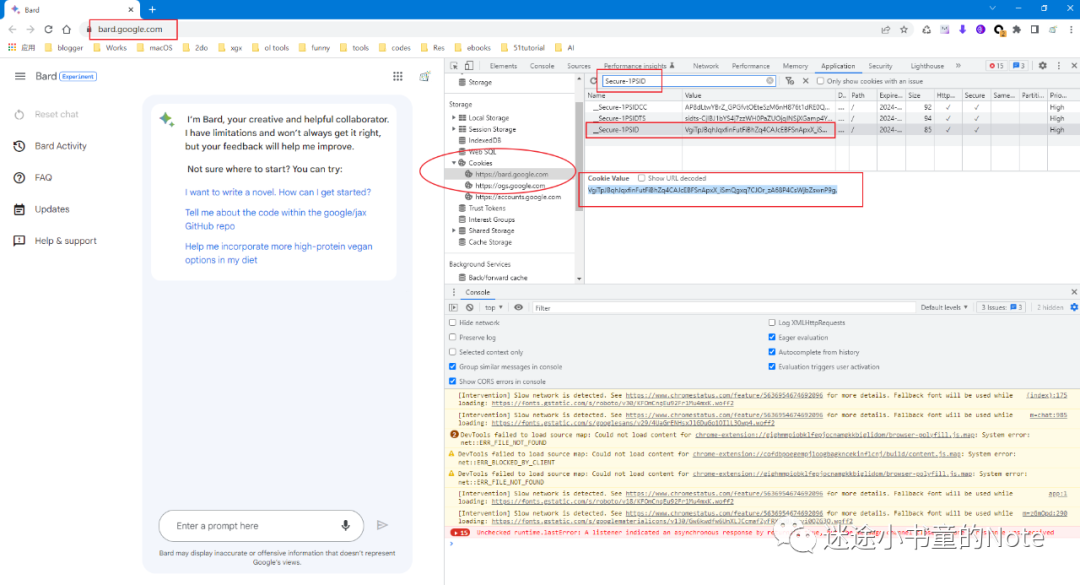Click the microphone icon in prompt box
This screenshot has width=1080, height=585.
[346, 525]
